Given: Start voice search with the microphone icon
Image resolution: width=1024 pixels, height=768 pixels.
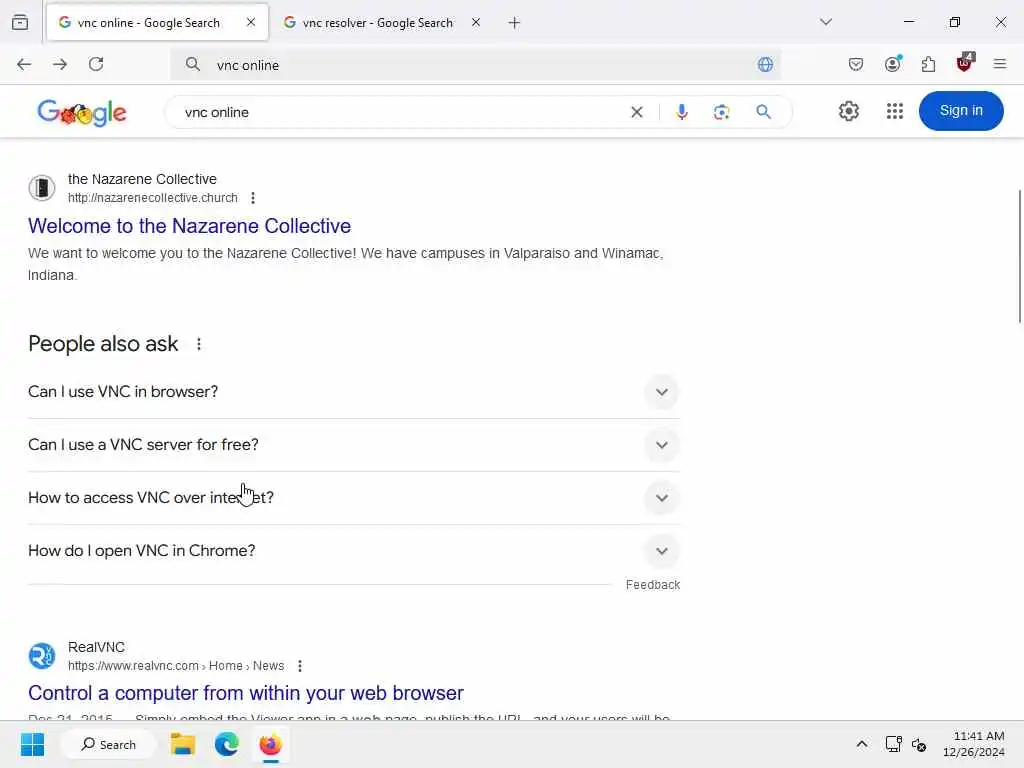Looking at the screenshot, I should (x=682, y=112).
